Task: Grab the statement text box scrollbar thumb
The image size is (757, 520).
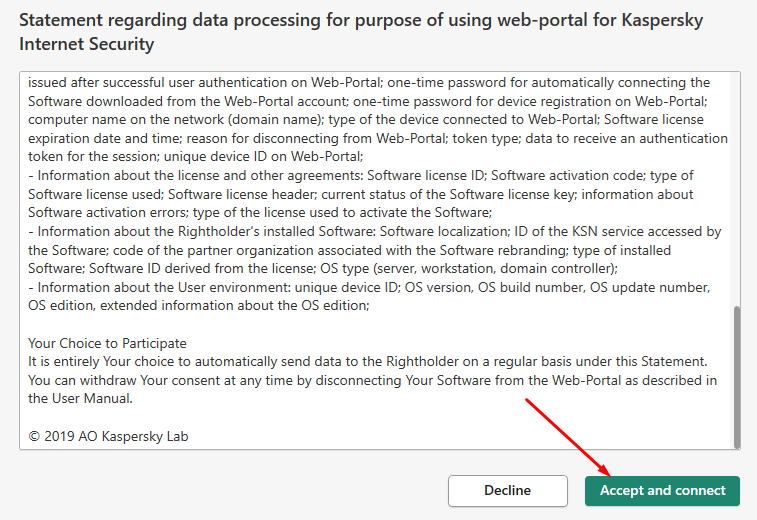Action: coord(736,377)
